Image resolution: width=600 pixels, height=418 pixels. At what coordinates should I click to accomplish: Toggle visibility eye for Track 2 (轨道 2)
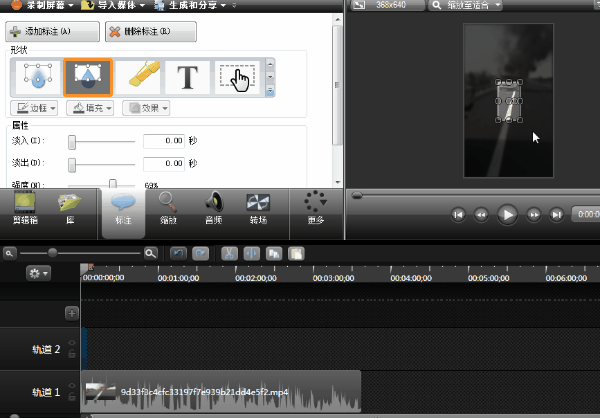(72, 343)
